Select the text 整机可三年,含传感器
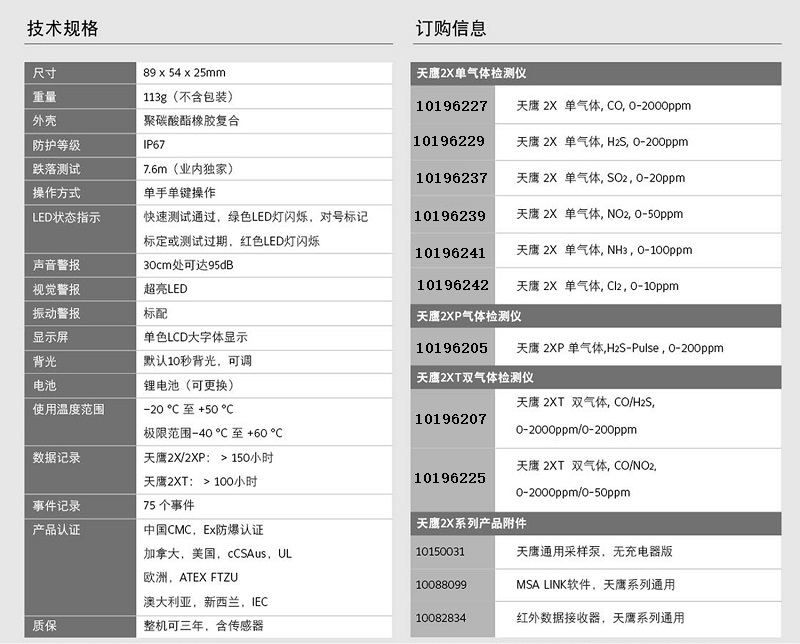The height and width of the screenshot is (644, 800). coord(204,626)
